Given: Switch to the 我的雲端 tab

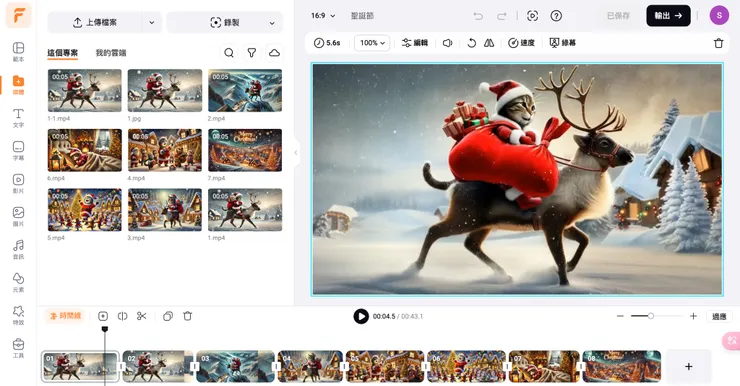Looking at the screenshot, I should click(x=111, y=53).
